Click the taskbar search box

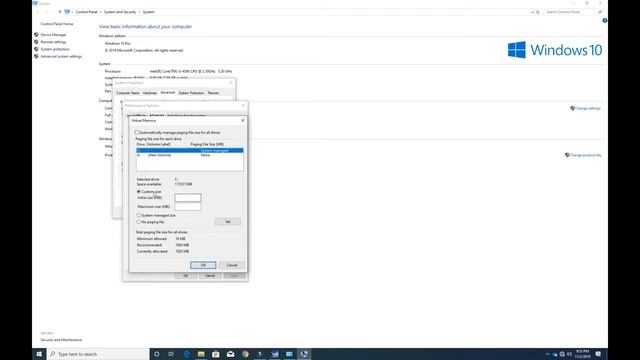98,354
